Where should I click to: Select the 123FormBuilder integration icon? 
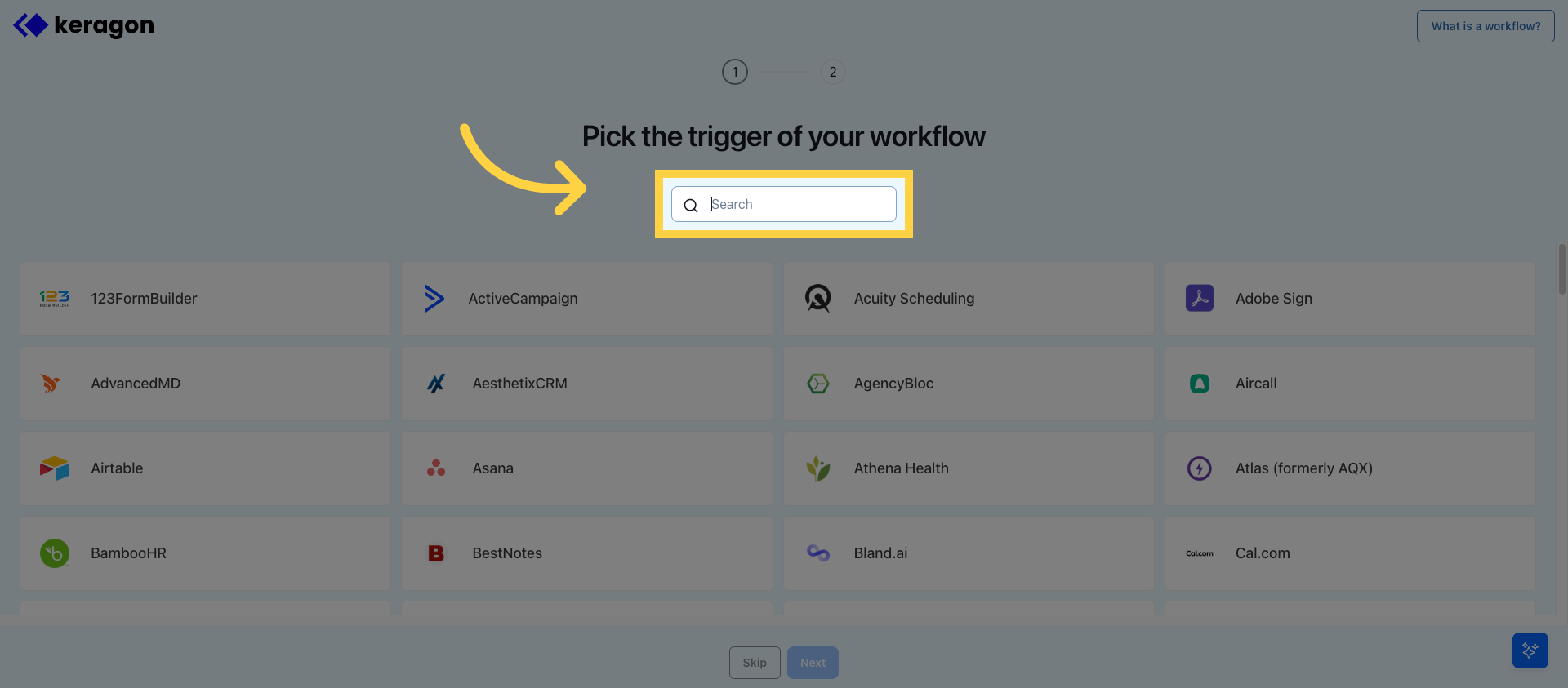click(x=54, y=298)
